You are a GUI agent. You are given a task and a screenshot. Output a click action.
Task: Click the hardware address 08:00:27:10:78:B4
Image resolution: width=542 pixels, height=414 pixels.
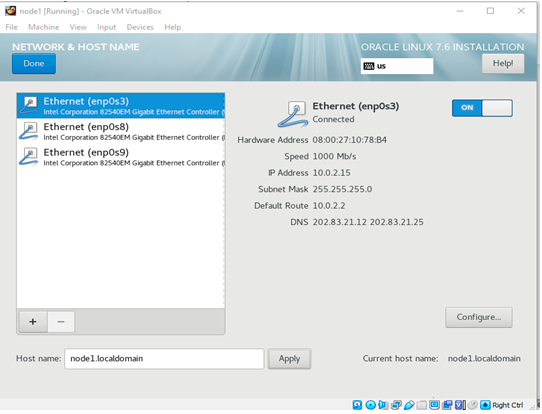coord(349,140)
